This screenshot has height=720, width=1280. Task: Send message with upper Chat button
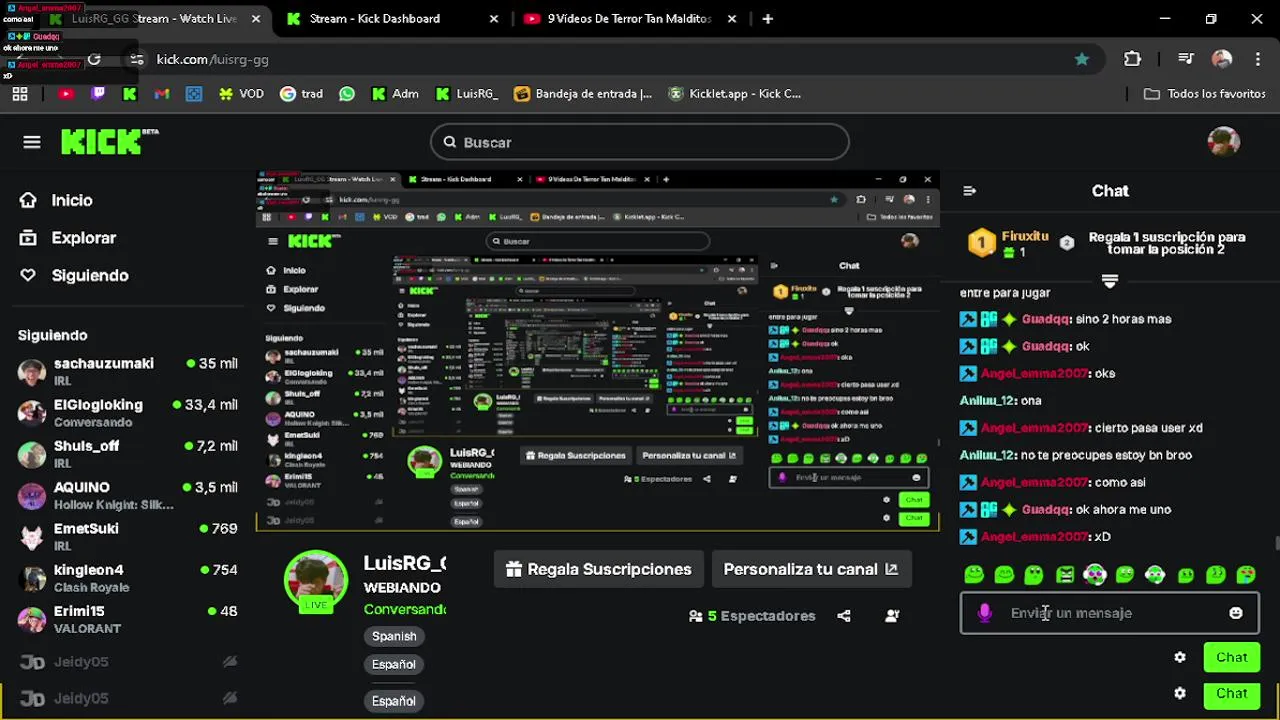1231,657
